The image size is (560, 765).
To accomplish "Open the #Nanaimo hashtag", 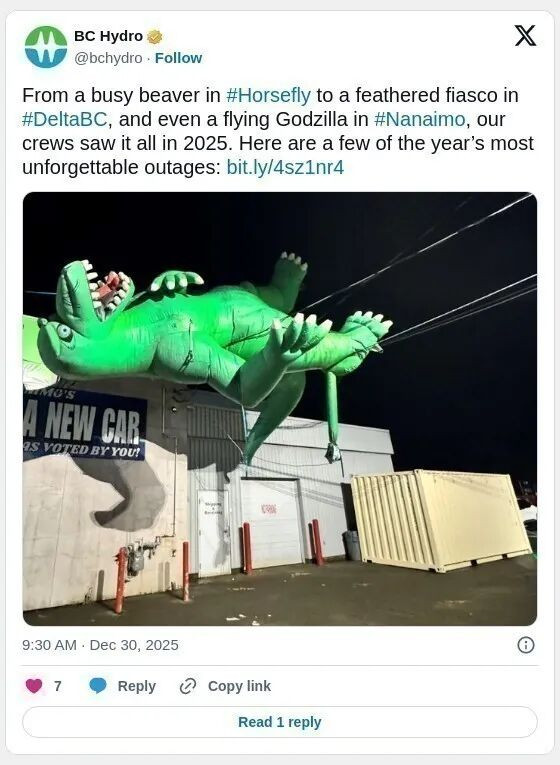I will tap(420, 119).
